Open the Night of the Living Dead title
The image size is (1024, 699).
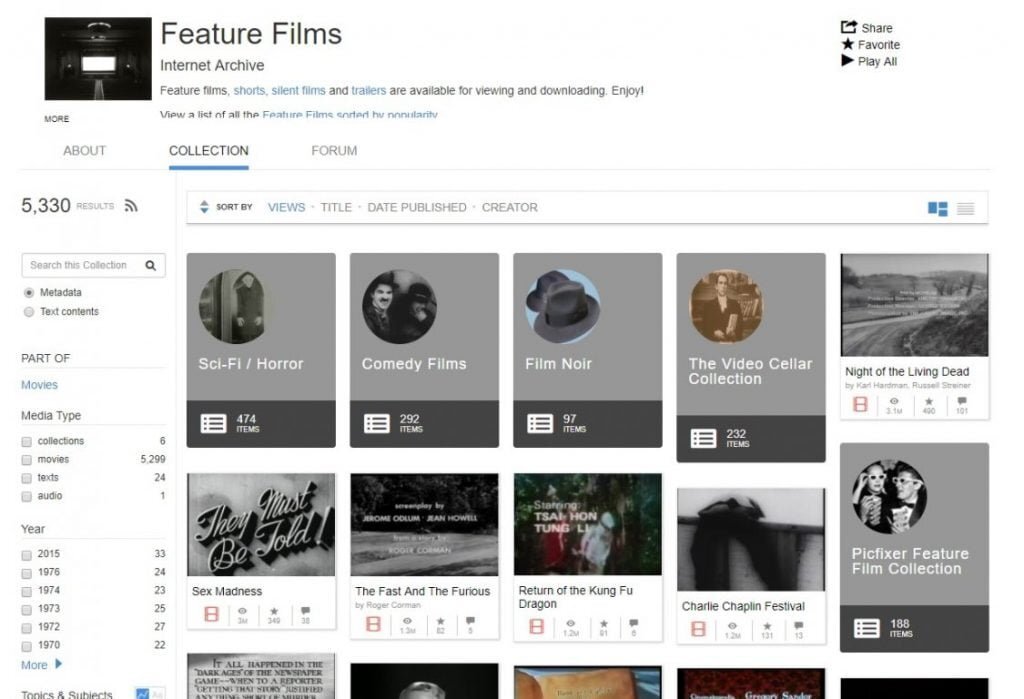click(906, 371)
